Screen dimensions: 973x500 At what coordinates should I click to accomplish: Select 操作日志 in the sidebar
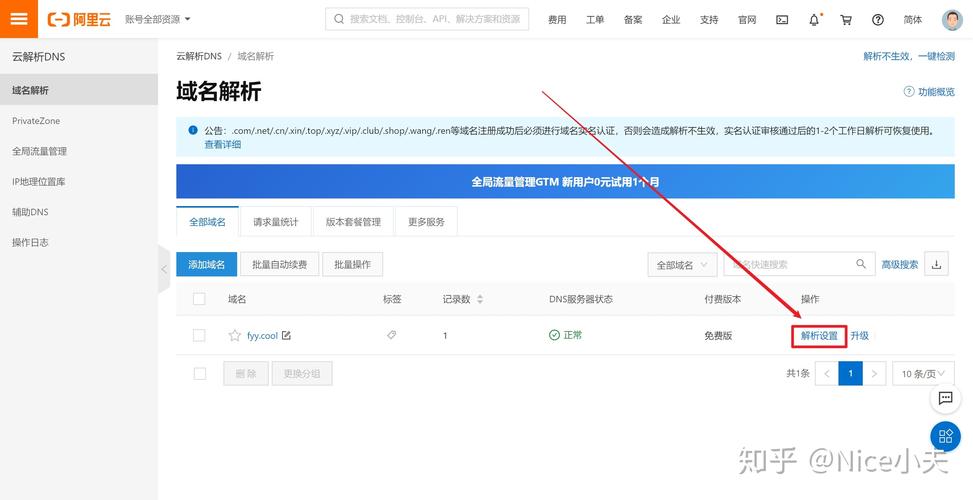point(79,242)
